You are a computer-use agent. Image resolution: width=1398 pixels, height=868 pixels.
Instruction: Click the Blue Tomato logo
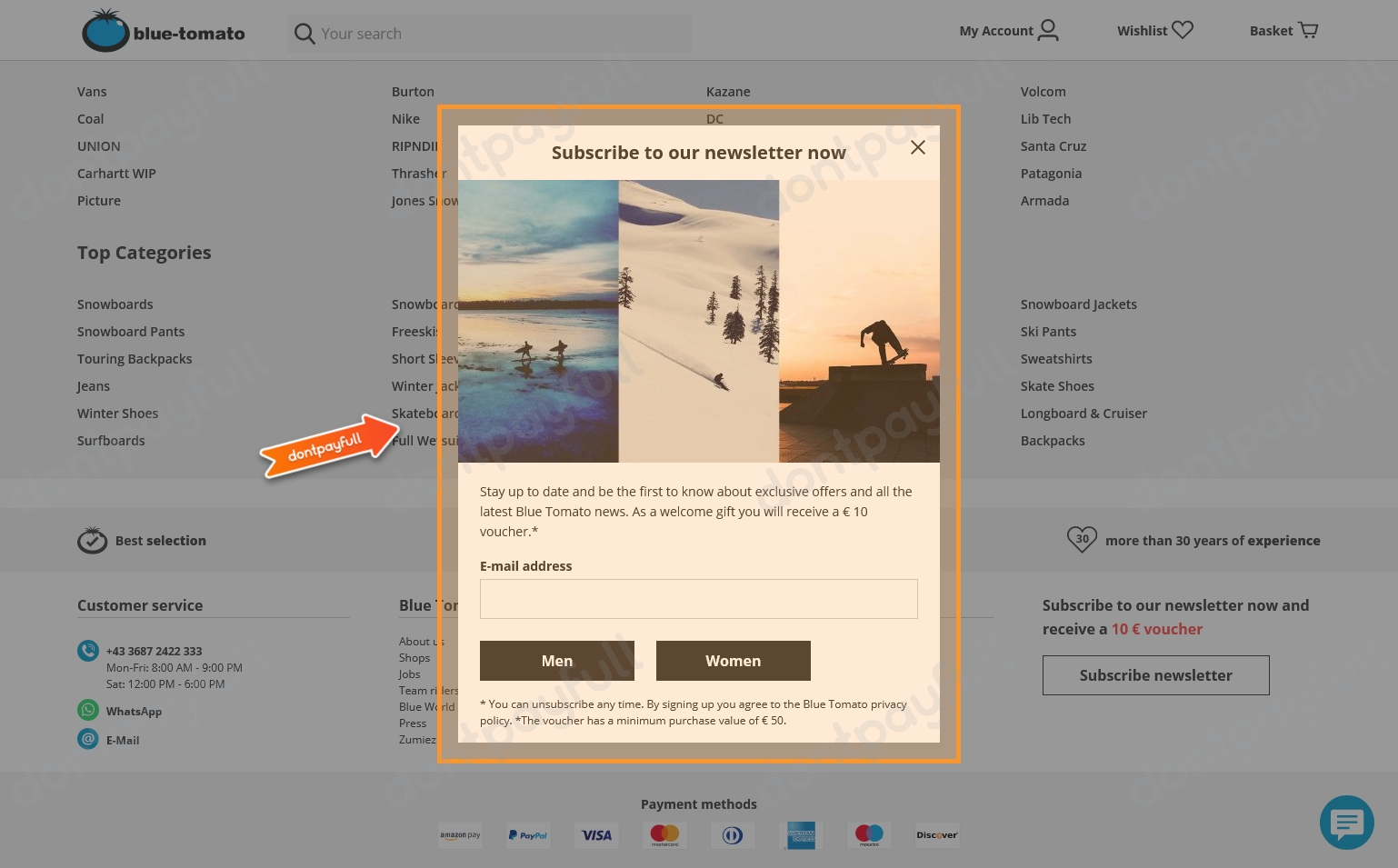tap(163, 30)
